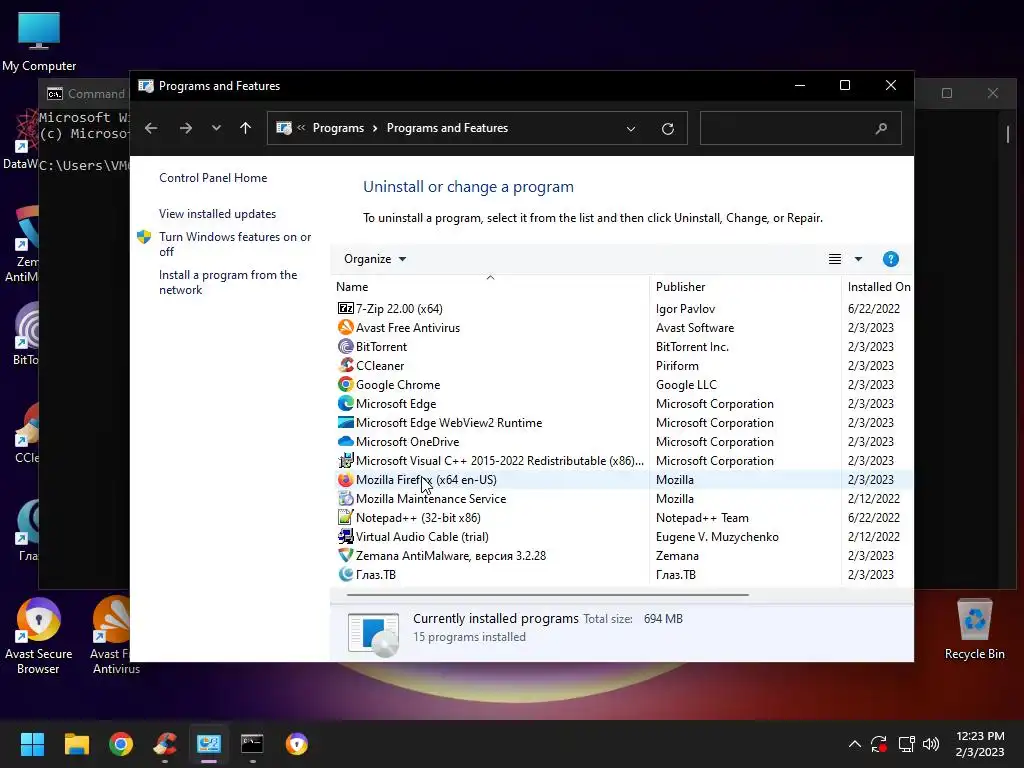
Task: Sort by Installed On column header
Action: [x=878, y=287]
